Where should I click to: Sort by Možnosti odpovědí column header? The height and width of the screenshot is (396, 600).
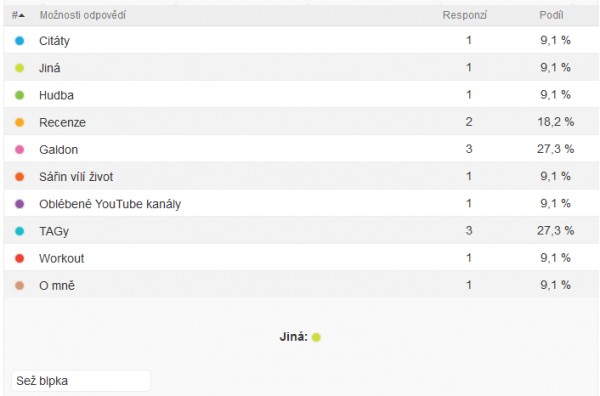(83, 15)
